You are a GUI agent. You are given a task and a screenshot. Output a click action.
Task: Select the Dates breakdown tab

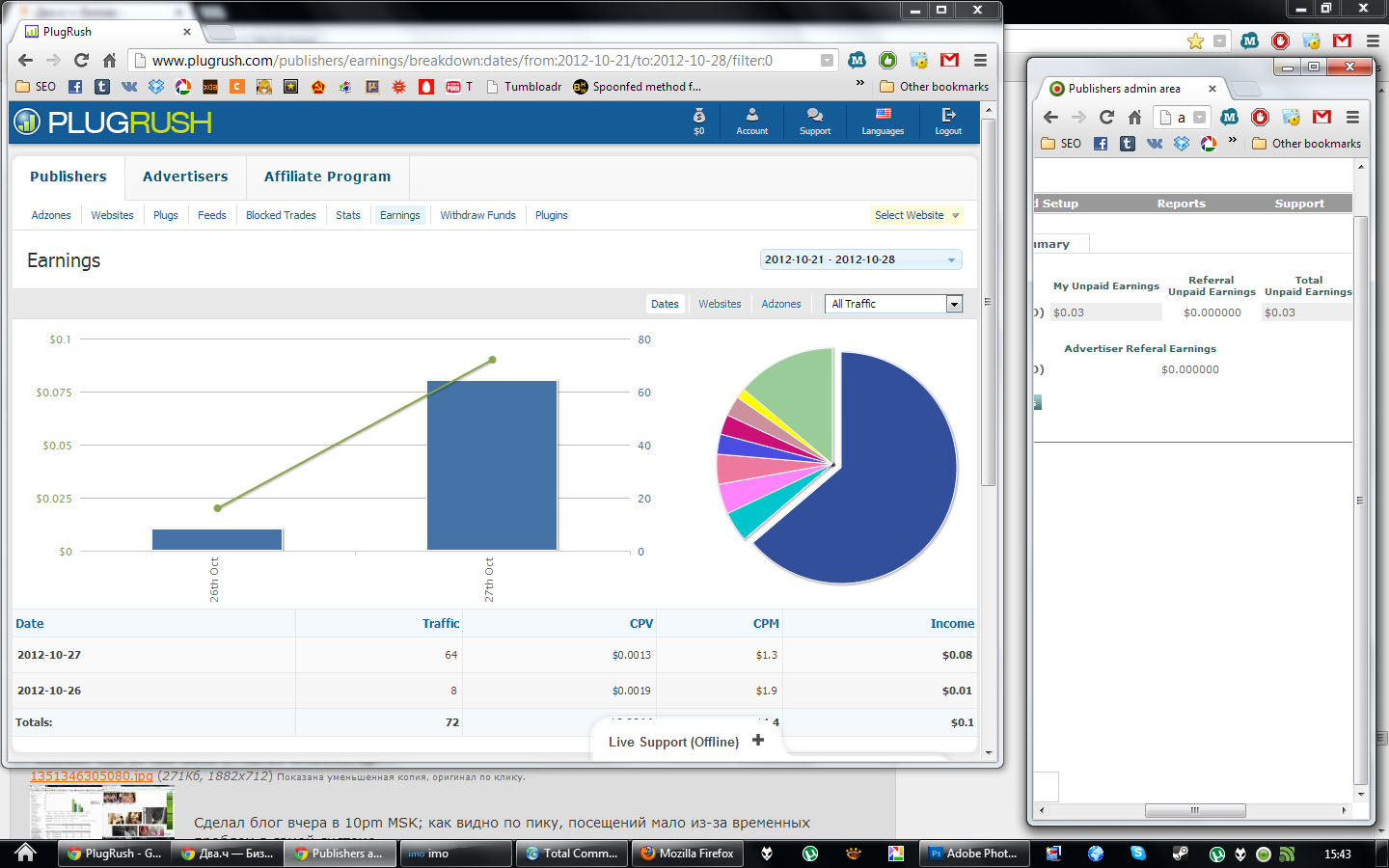tap(665, 304)
